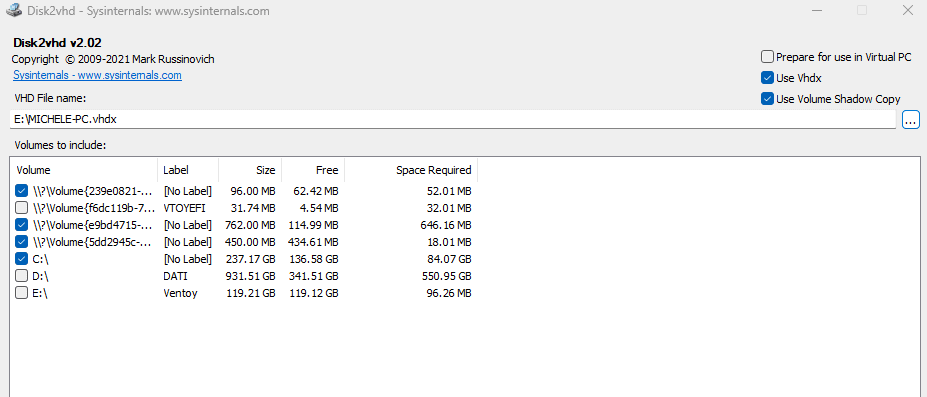Click the Disk2vhd app icon in title bar

(13, 11)
